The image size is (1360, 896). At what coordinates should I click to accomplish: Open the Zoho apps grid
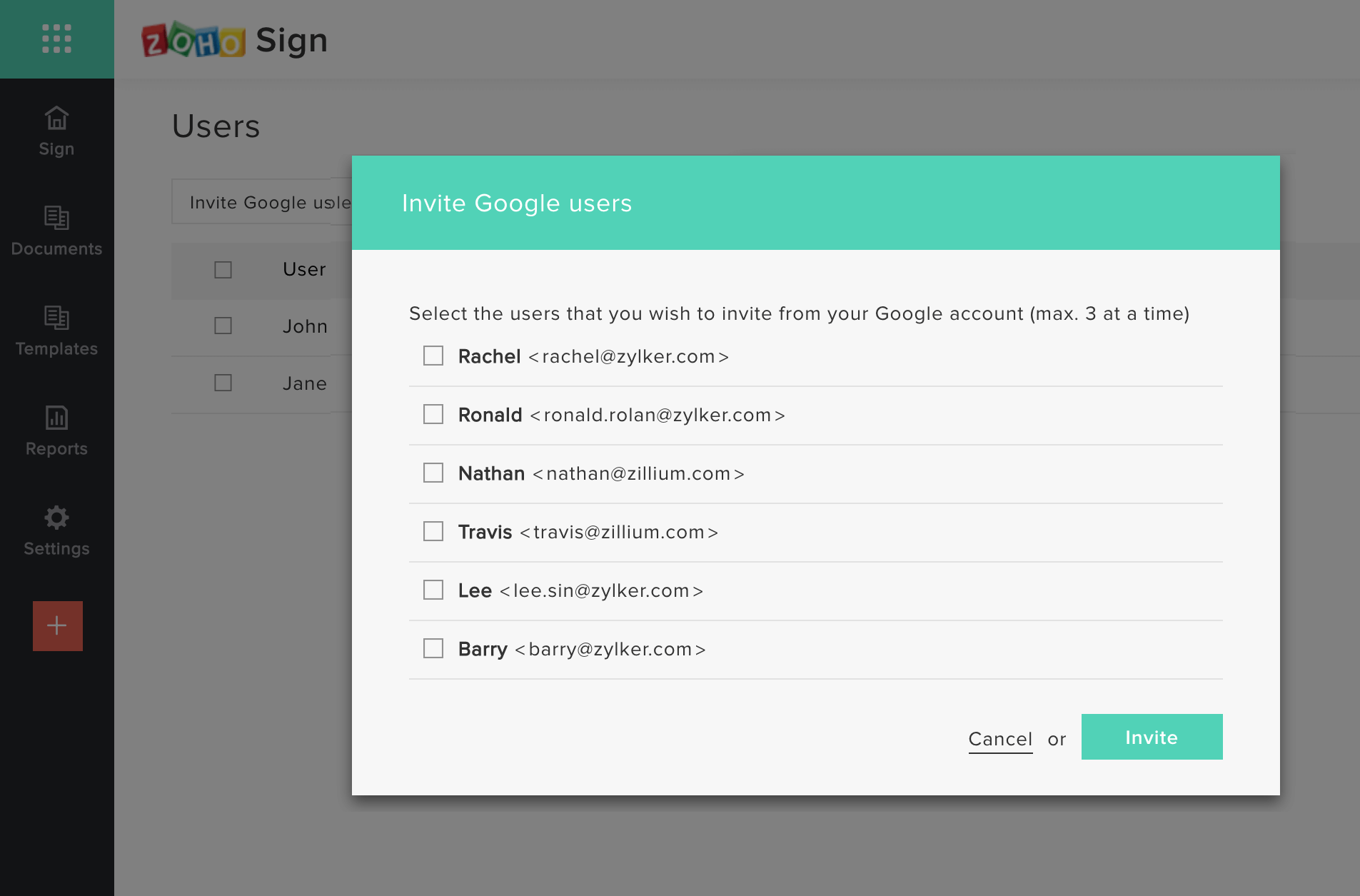tap(57, 39)
